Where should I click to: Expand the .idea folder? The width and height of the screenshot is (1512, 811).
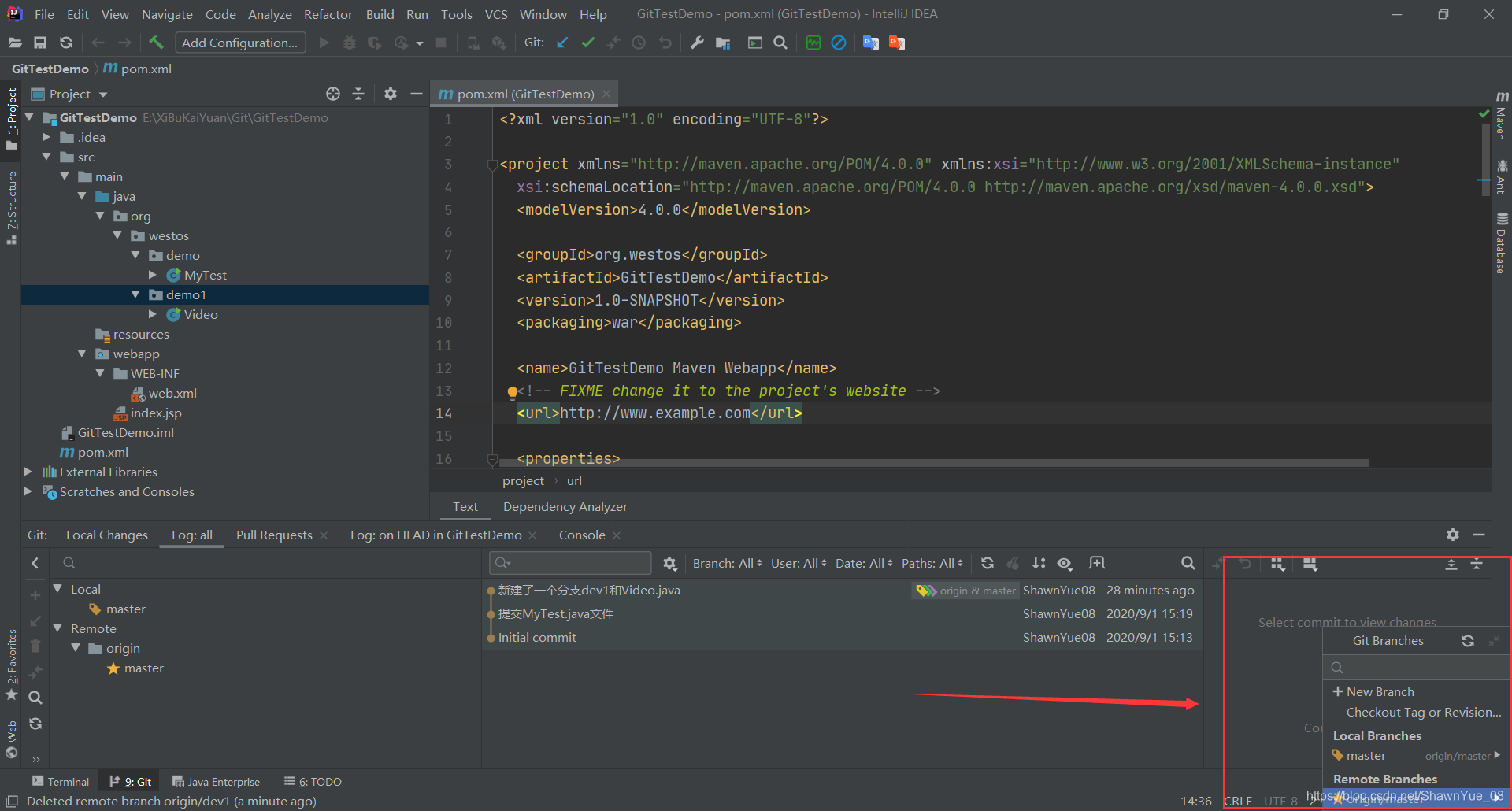coord(46,137)
